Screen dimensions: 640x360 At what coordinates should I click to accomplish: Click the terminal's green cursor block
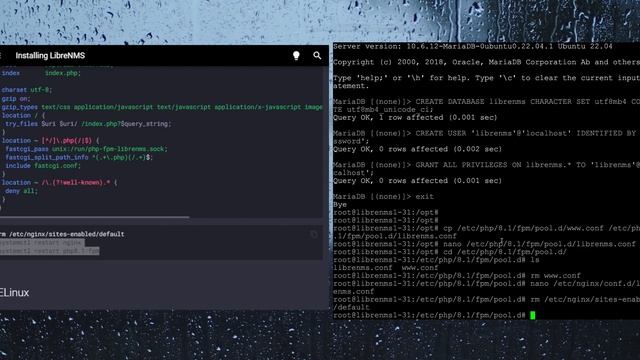[533, 315]
